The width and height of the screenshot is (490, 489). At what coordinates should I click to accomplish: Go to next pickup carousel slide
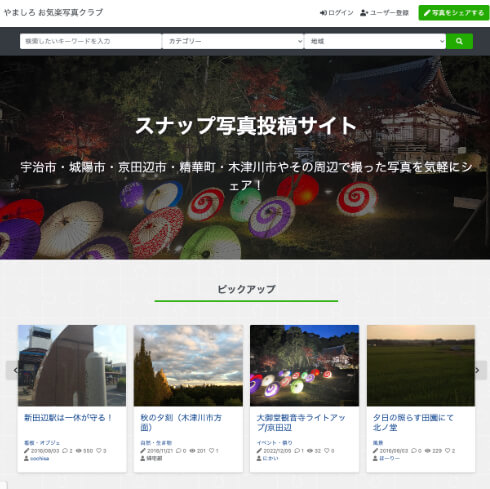point(478,370)
